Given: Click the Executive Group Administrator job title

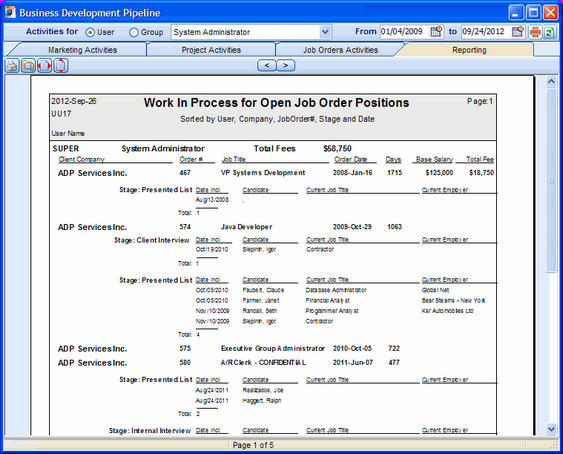Looking at the screenshot, I should click(x=273, y=348).
